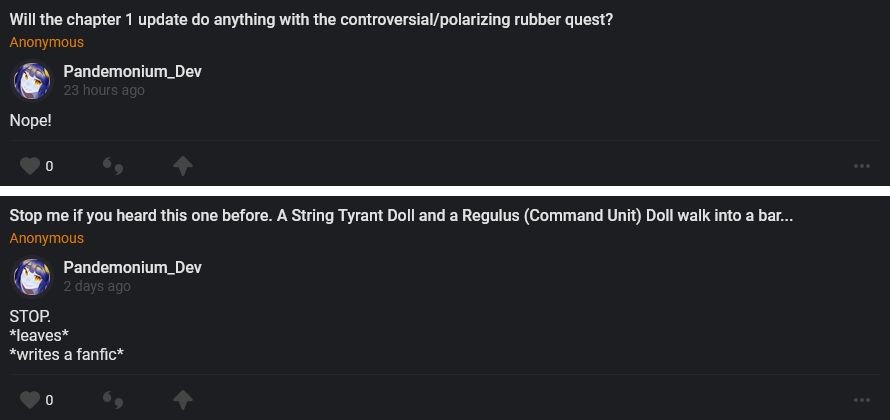Click Pandemonium_Dev's avatar on the String Tyrant answer

[30, 277]
